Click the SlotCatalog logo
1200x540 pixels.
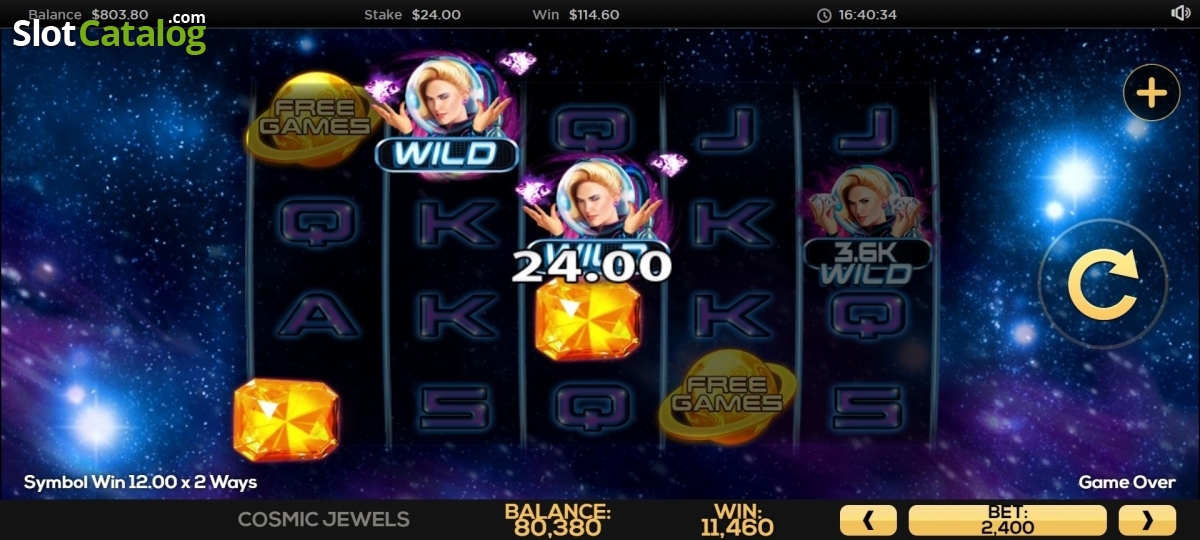pyautogui.click(x=109, y=33)
